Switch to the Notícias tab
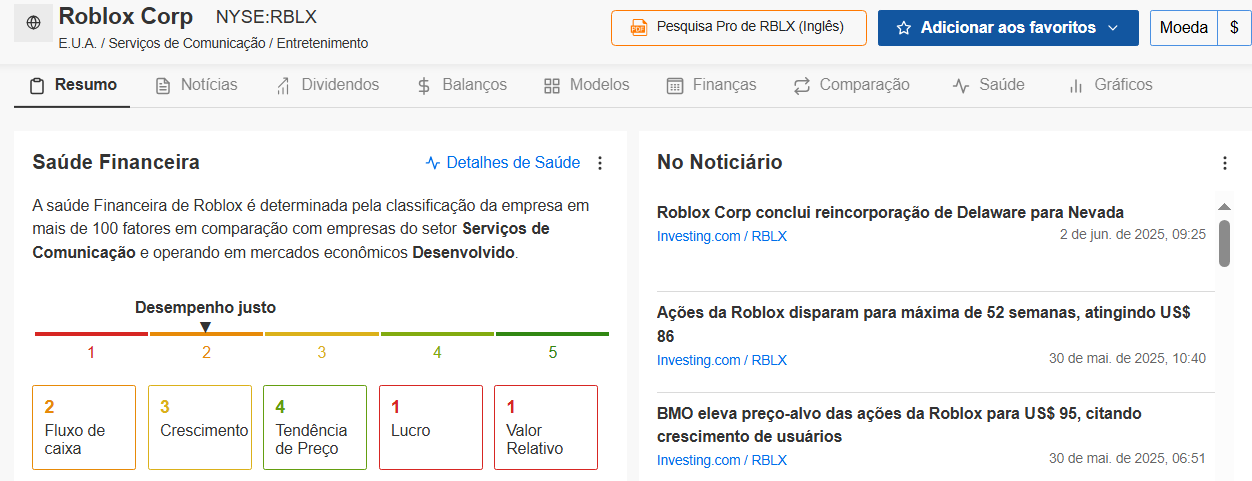The height and width of the screenshot is (481, 1252). pyautogui.click(x=196, y=85)
